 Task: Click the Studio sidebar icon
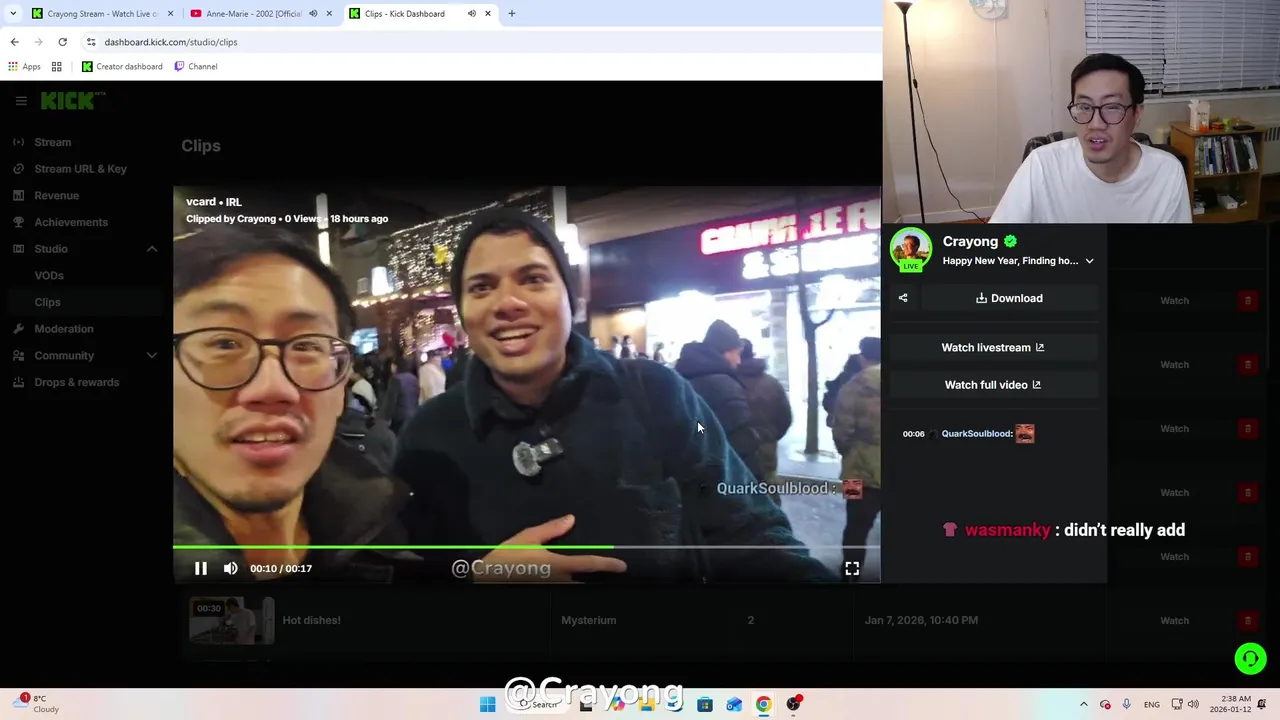tap(18, 249)
